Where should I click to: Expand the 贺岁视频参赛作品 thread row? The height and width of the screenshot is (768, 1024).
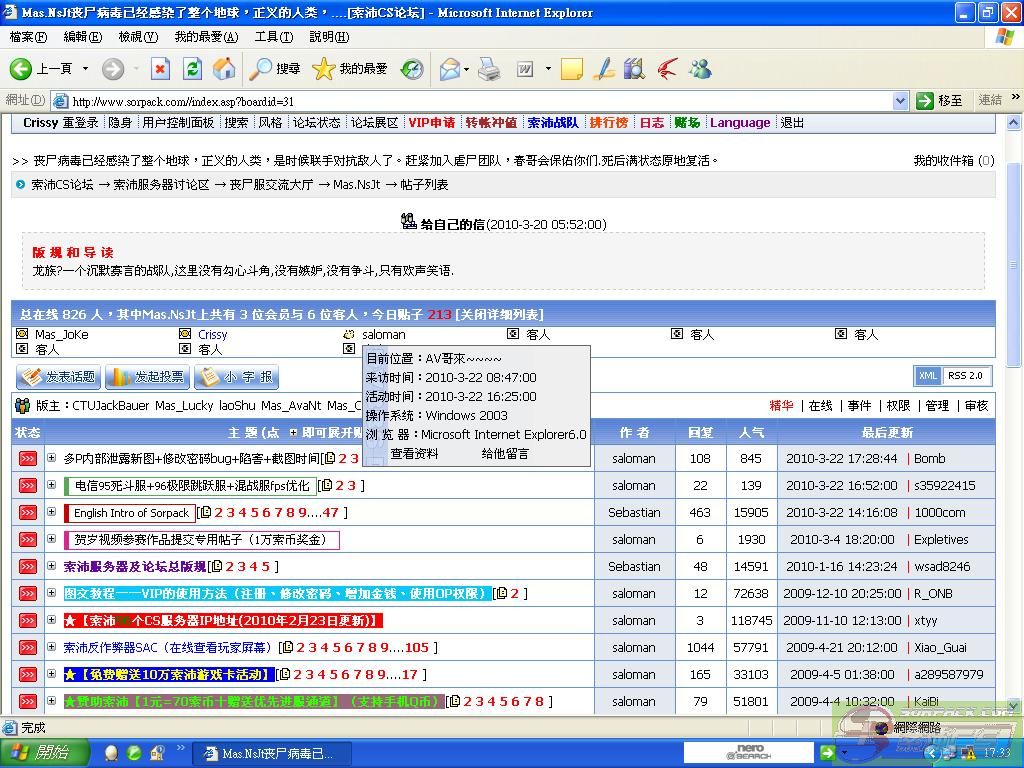(52, 539)
